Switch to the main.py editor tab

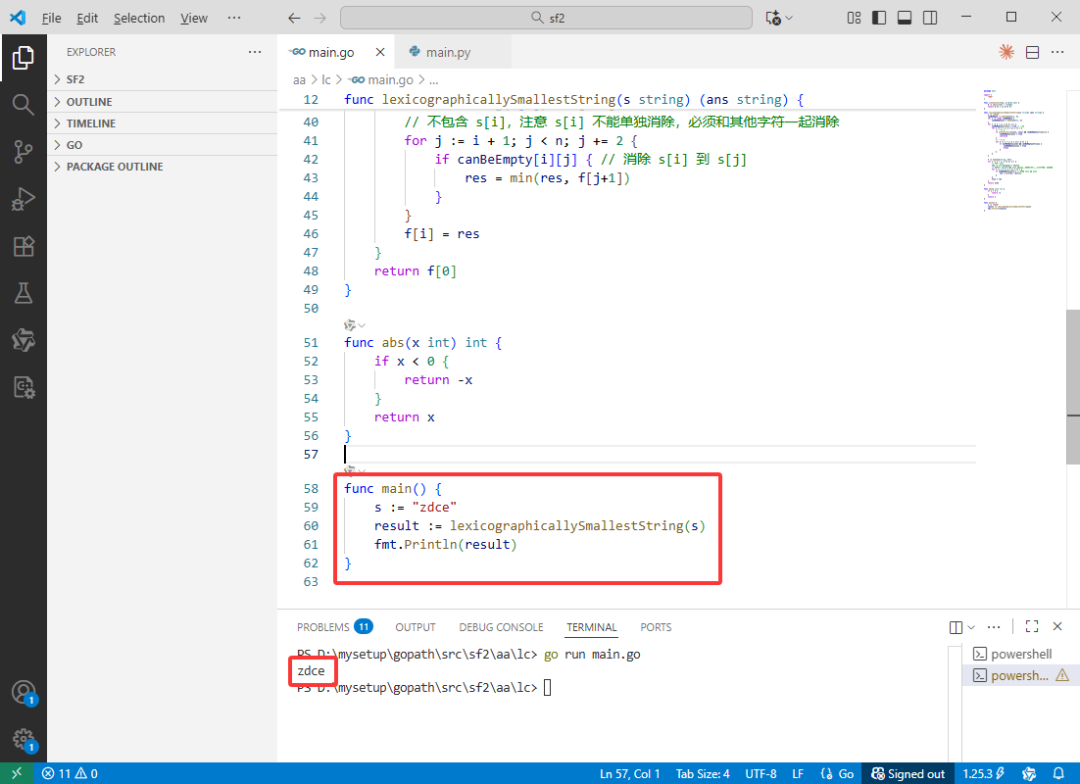(x=448, y=52)
